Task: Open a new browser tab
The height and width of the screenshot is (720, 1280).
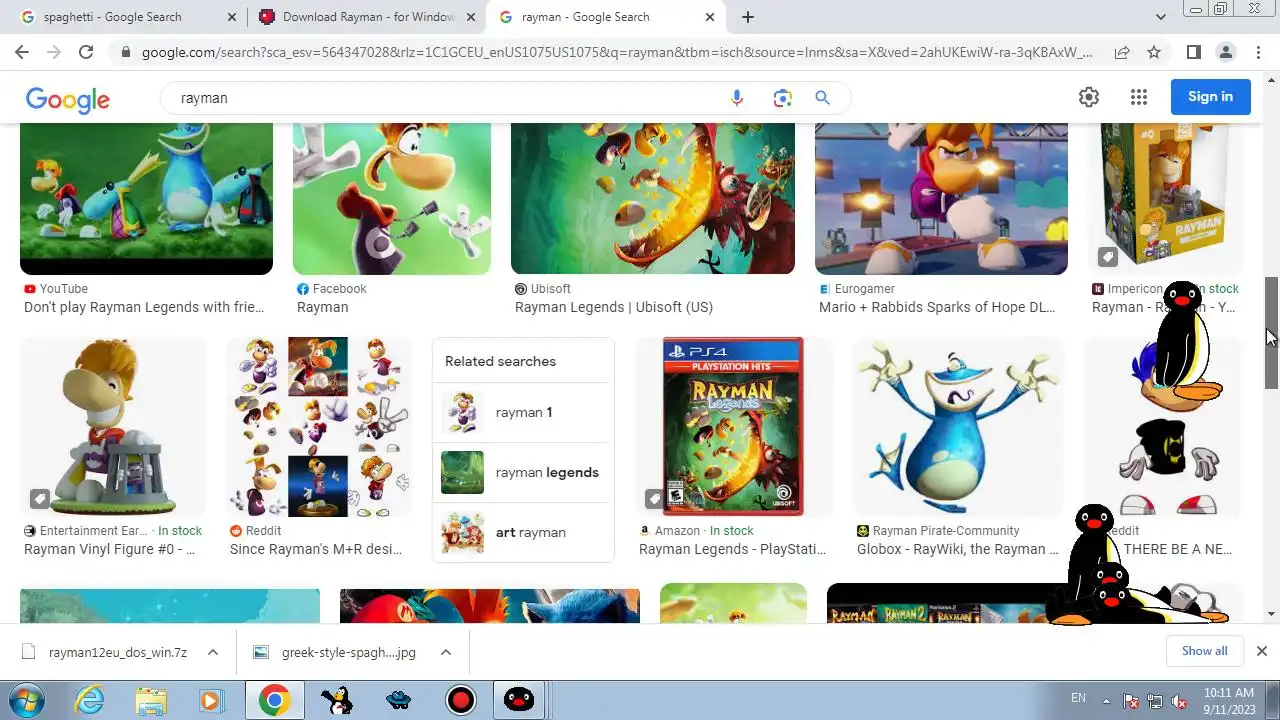Action: coord(748,17)
